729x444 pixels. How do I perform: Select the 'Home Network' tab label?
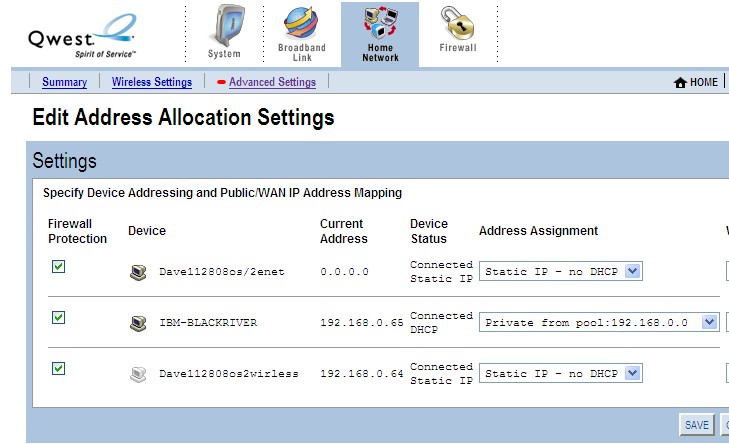380,53
